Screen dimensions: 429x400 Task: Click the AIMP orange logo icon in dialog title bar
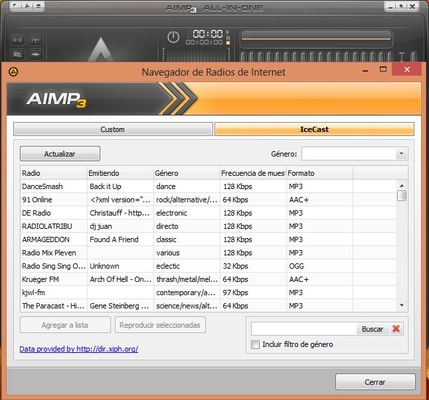pos(13,71)
